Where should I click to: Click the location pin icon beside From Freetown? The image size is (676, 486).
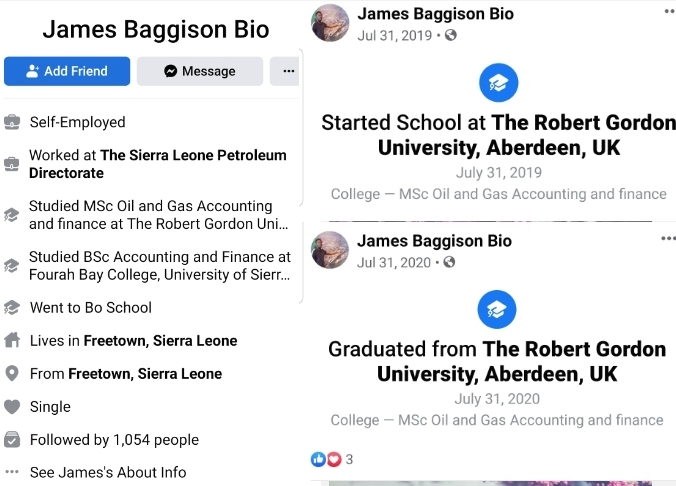pos(12,373)
